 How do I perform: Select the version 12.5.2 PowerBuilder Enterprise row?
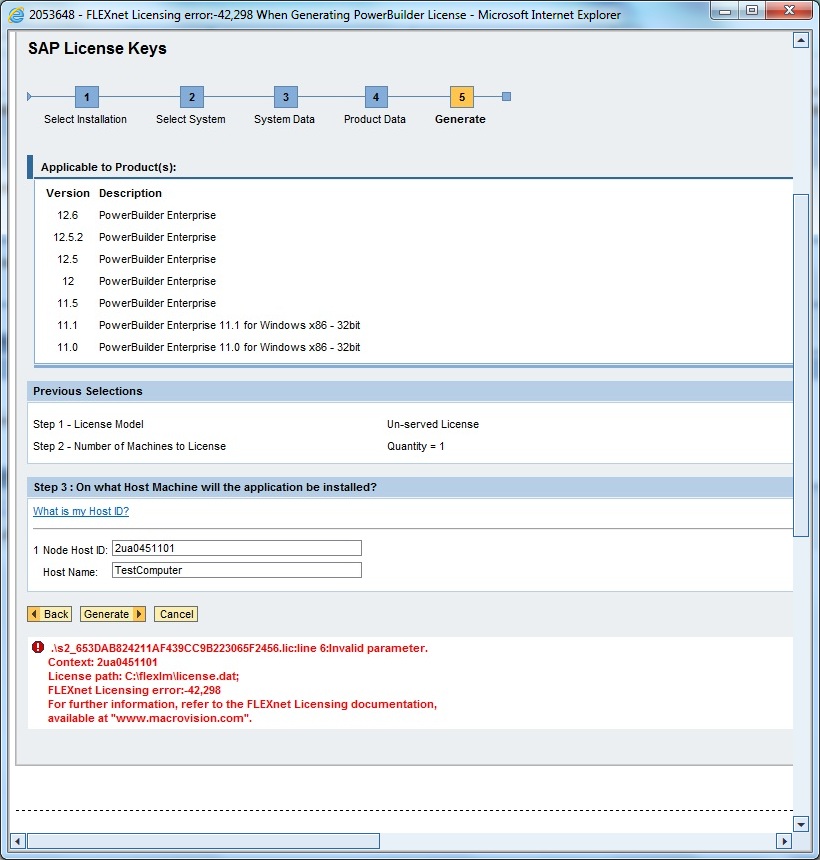[412, 237]
